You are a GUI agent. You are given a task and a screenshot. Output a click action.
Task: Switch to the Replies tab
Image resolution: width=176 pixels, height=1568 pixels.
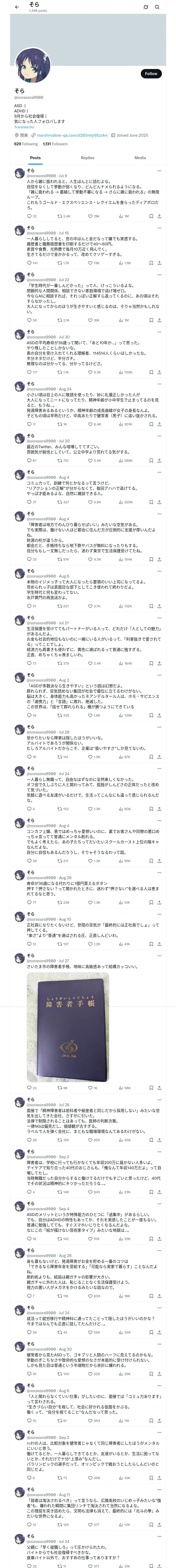(87, 158)
